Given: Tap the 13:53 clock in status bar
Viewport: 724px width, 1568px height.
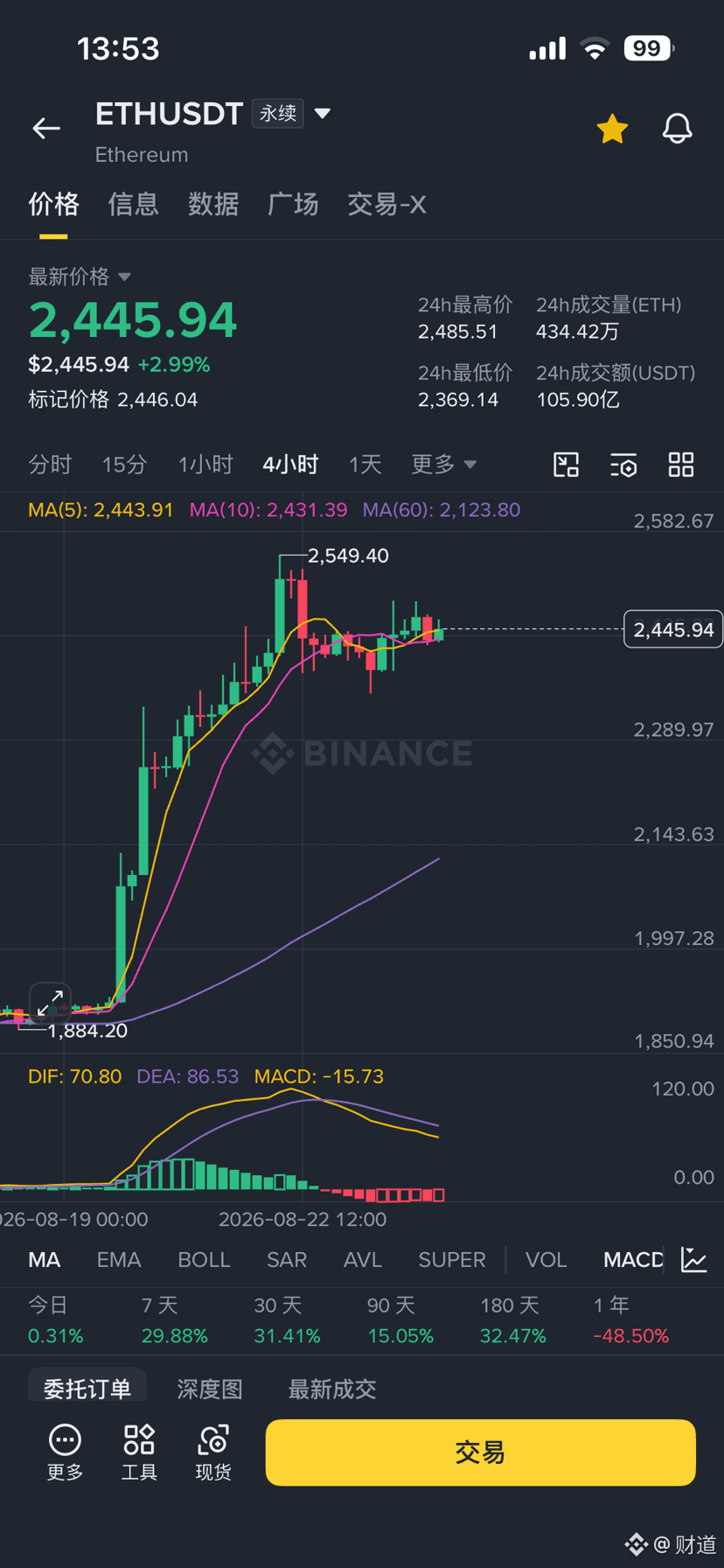Looking at the screenshot, I should click(118, 49).
